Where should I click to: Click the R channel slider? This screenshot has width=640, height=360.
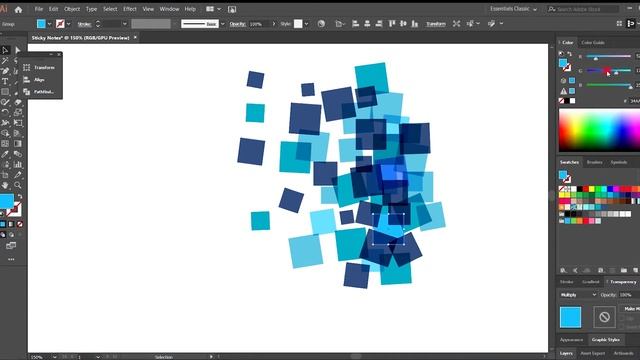click(609, 56)
